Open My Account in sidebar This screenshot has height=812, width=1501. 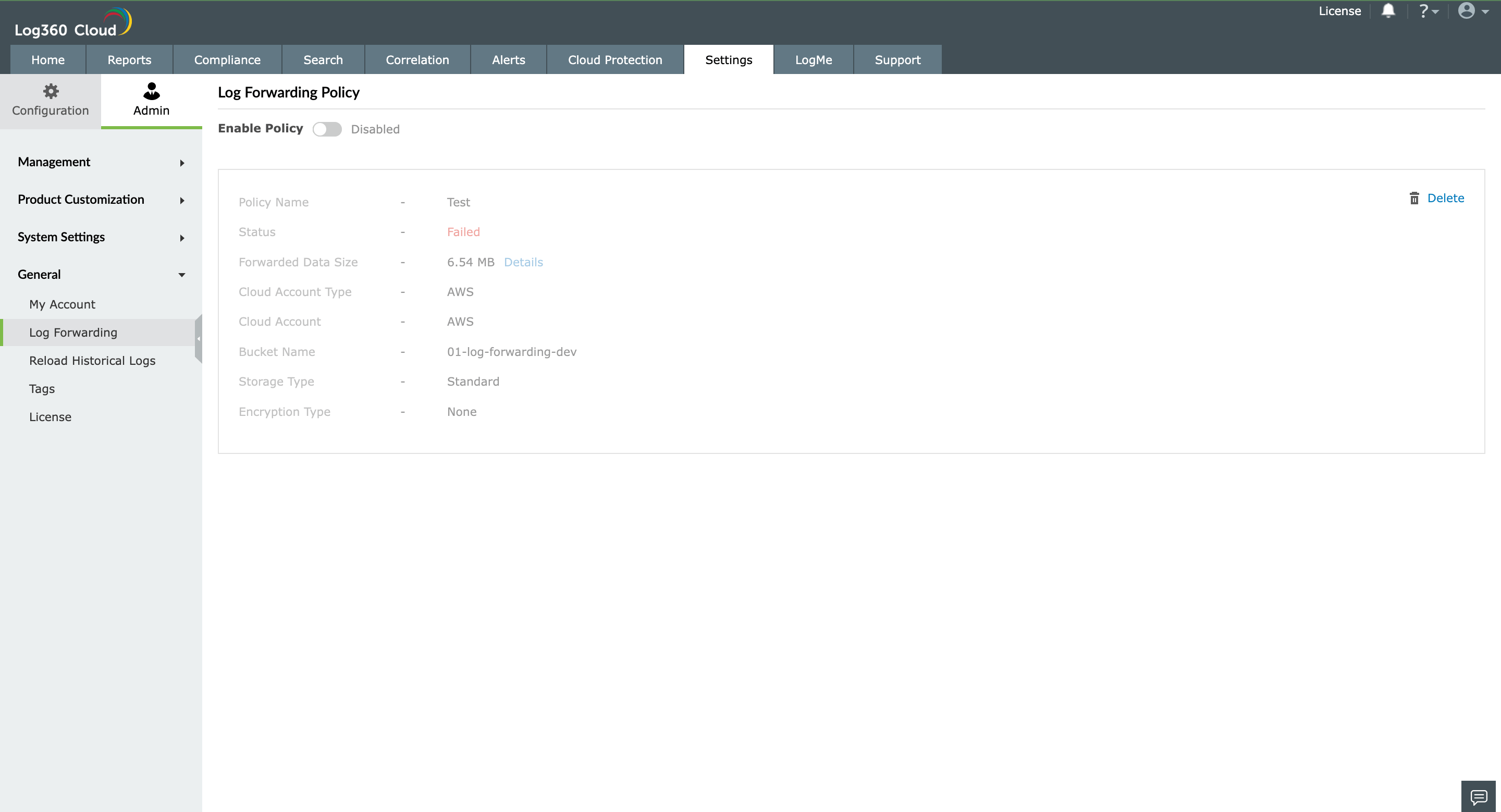click(62, 305)
